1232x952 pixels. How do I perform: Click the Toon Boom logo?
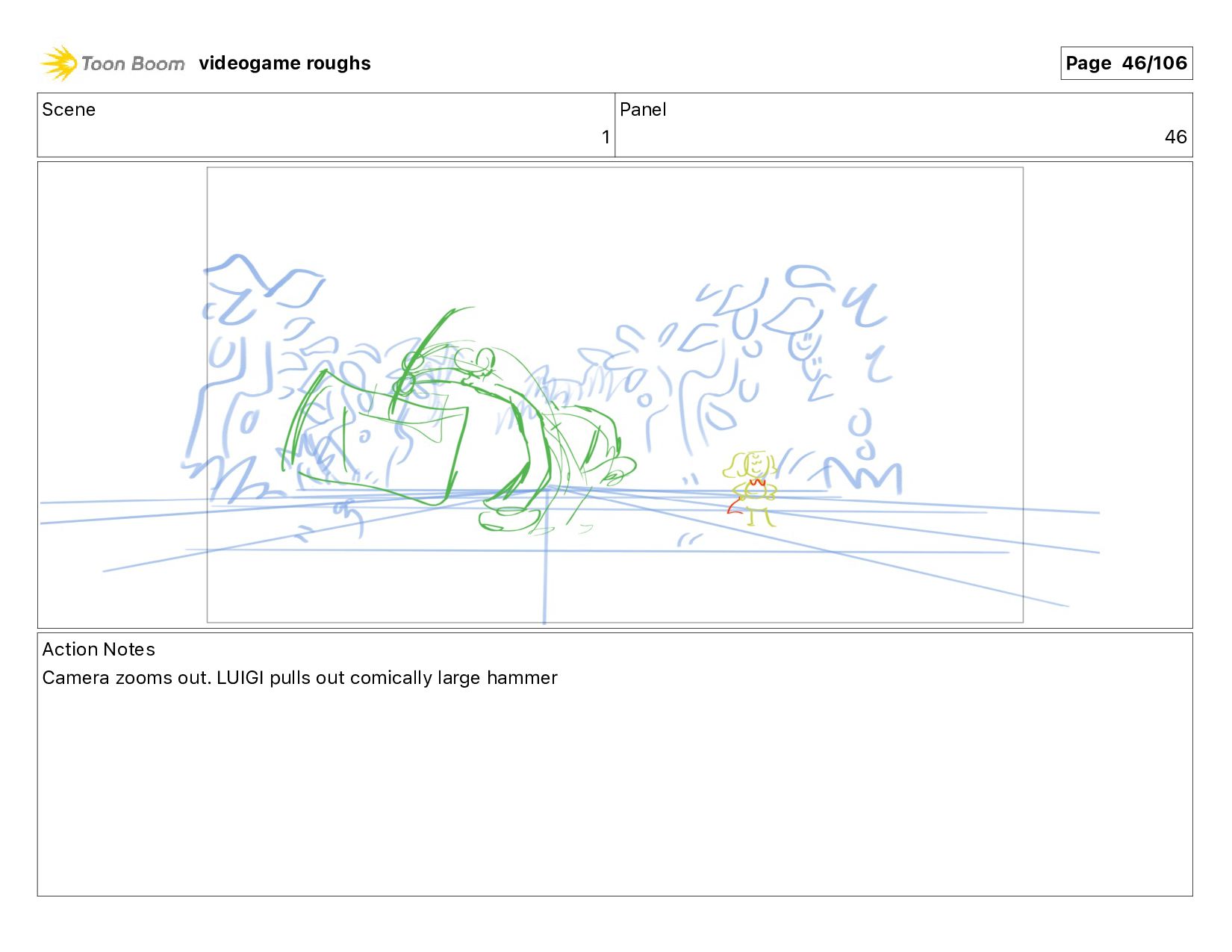point(112,63)
